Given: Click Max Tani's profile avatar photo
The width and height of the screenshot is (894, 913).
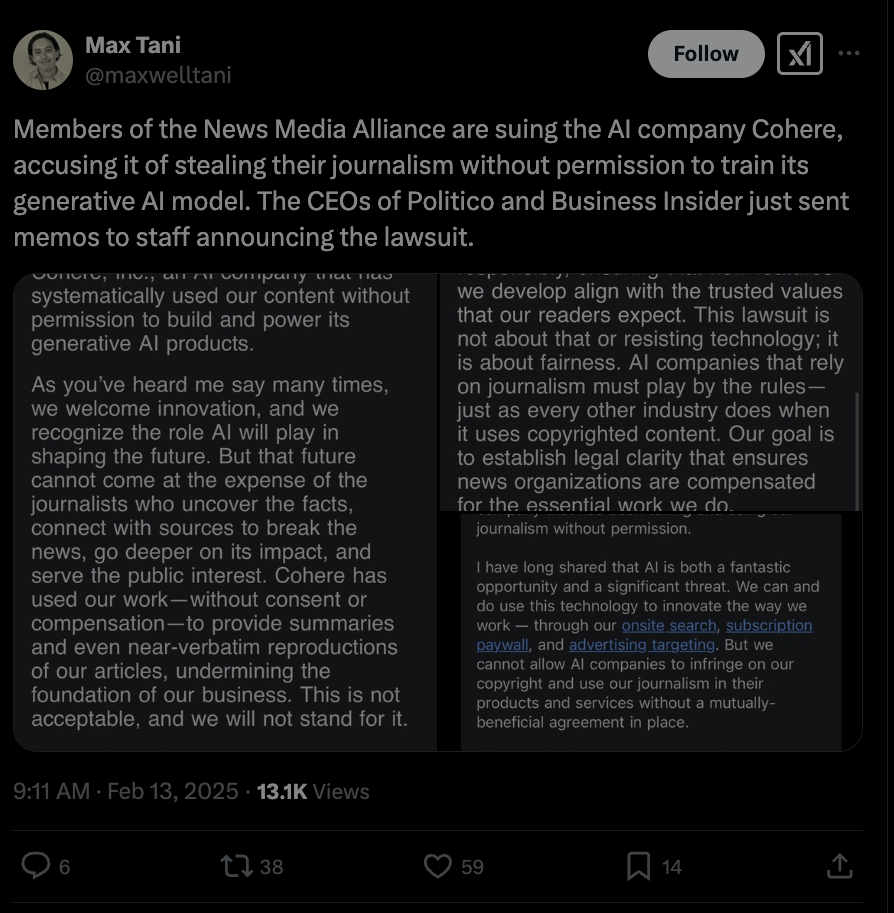Looking at the screenshot, I should point(42,60).
